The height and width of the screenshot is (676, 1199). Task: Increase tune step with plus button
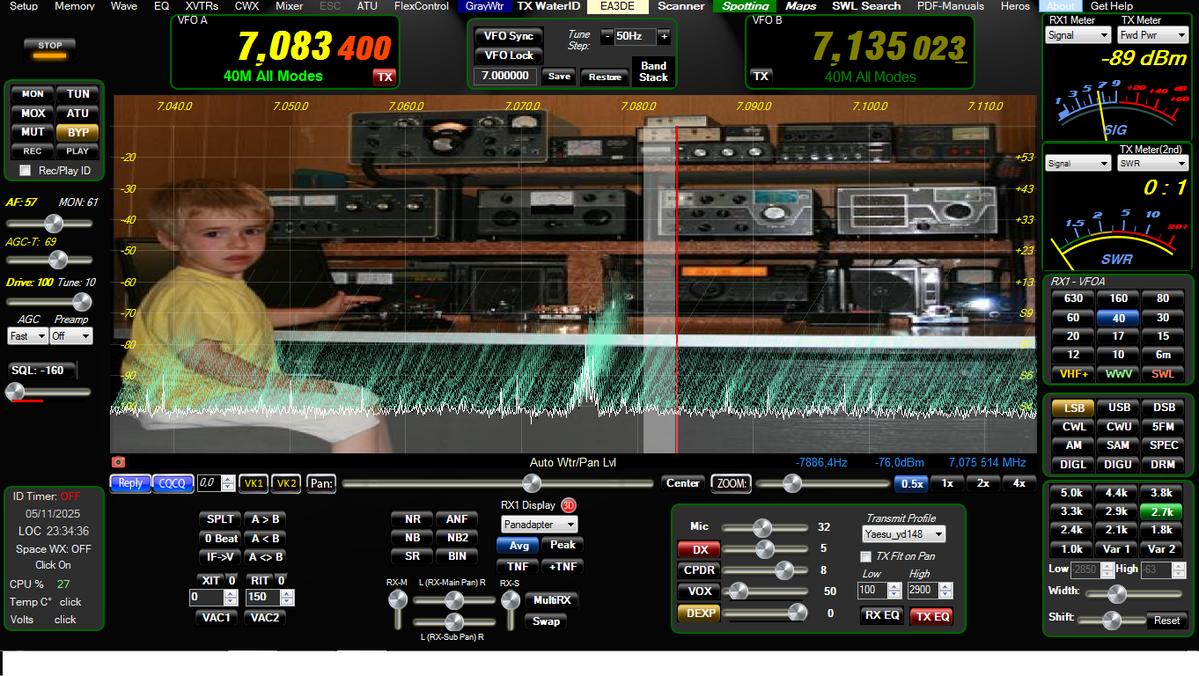point(664,36)
